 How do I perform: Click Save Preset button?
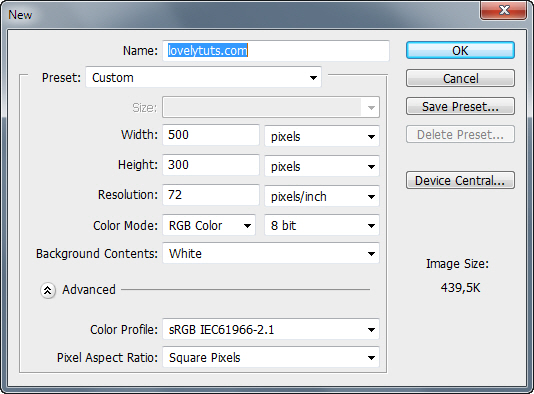click(x=460, y=106)
